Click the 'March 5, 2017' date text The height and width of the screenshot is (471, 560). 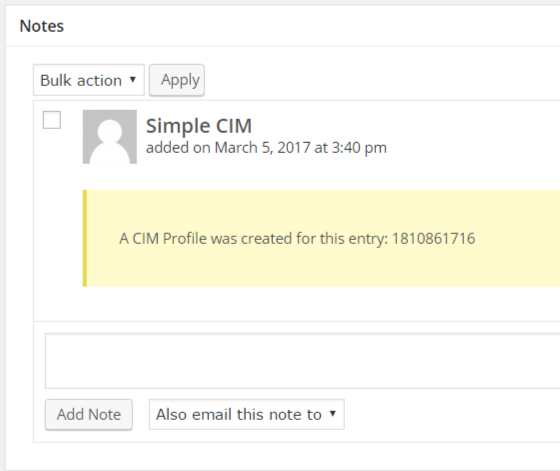(262, 147)
